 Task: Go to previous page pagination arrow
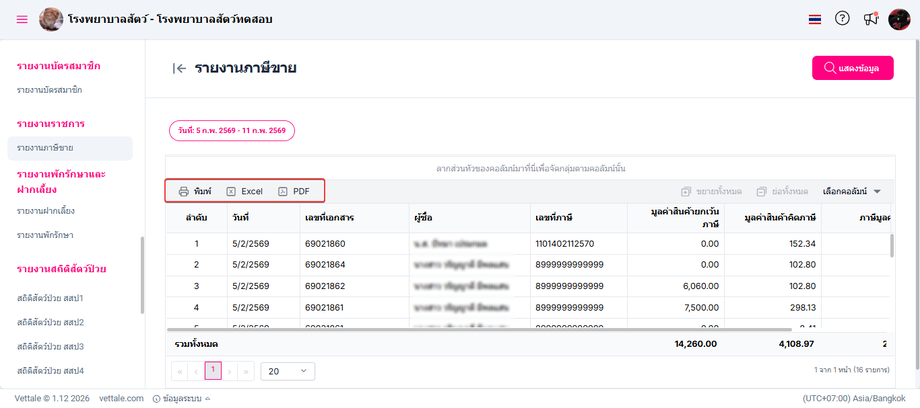coord(196,372)
